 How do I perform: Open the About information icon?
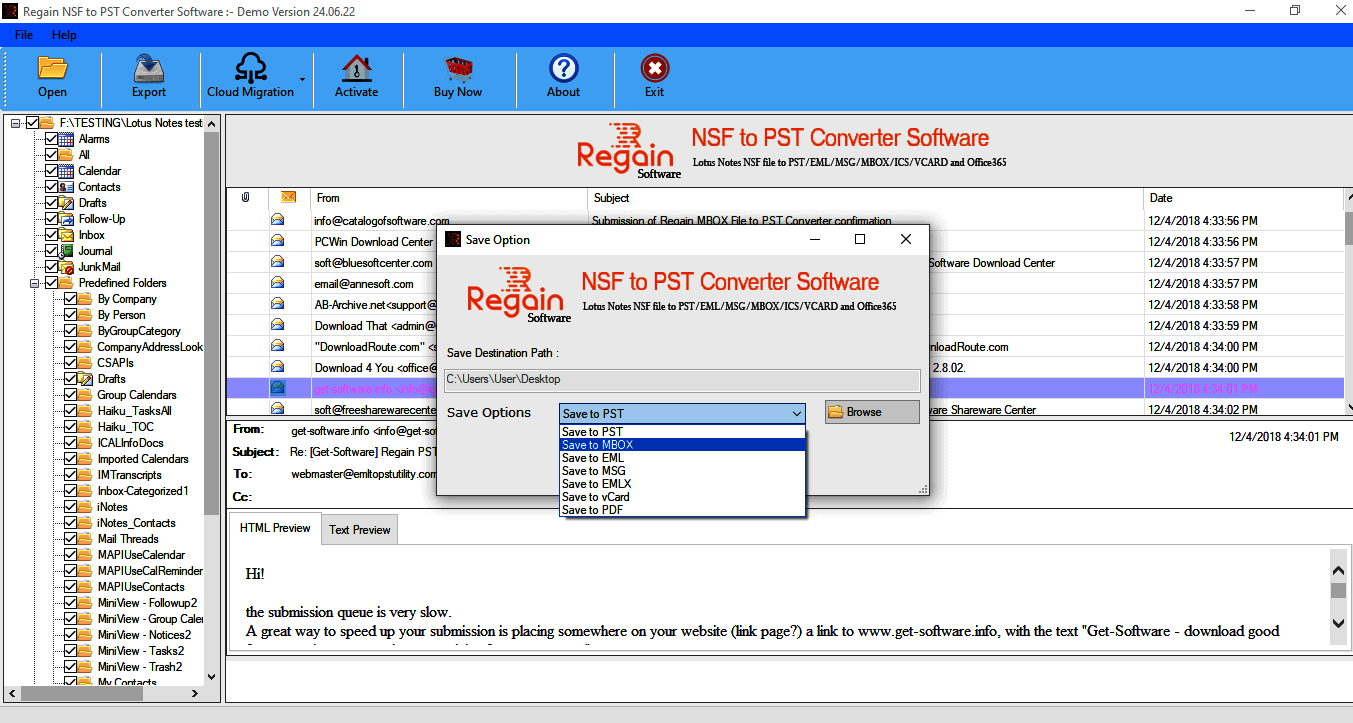[564, 68]
